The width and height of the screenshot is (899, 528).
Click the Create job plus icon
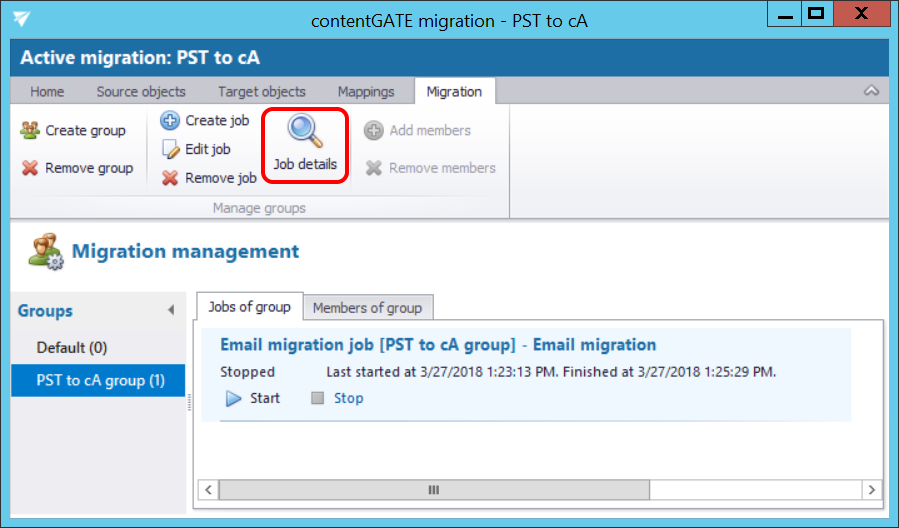tap(170, 121)
